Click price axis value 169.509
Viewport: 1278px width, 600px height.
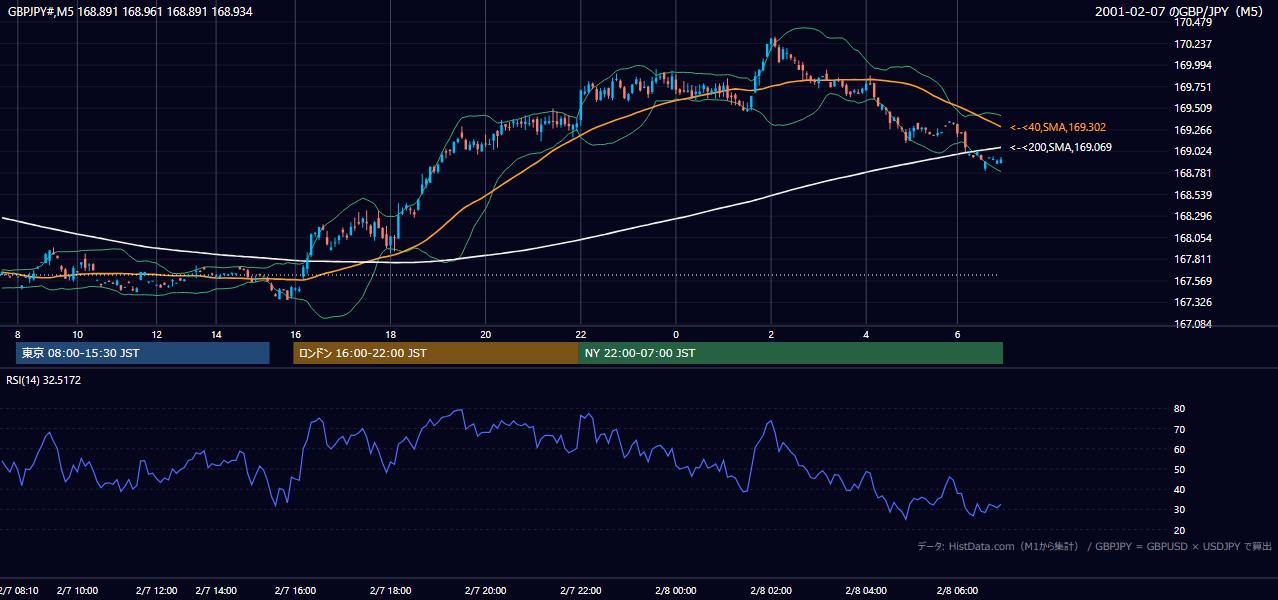(x=1193, y=108)
